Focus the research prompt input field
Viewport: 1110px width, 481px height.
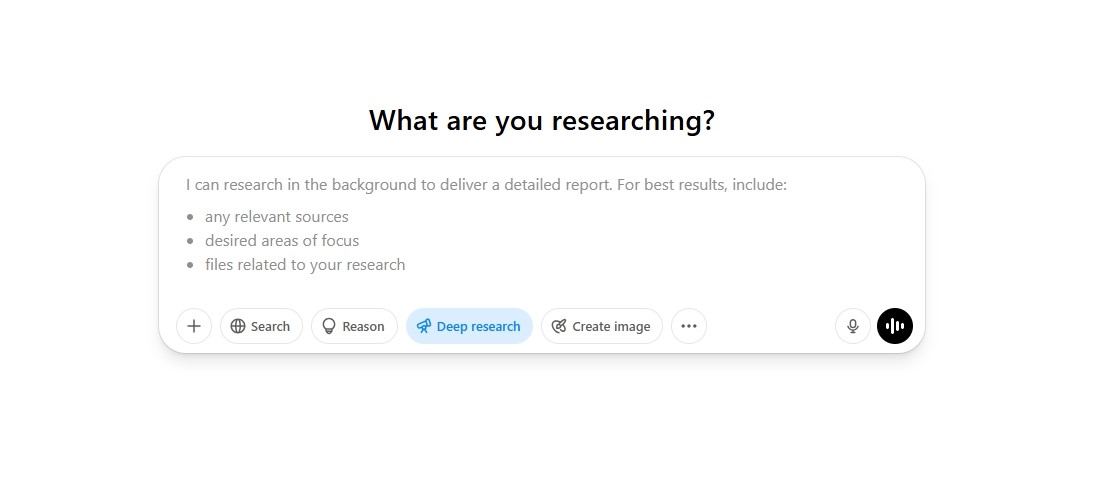coord(542,227)
